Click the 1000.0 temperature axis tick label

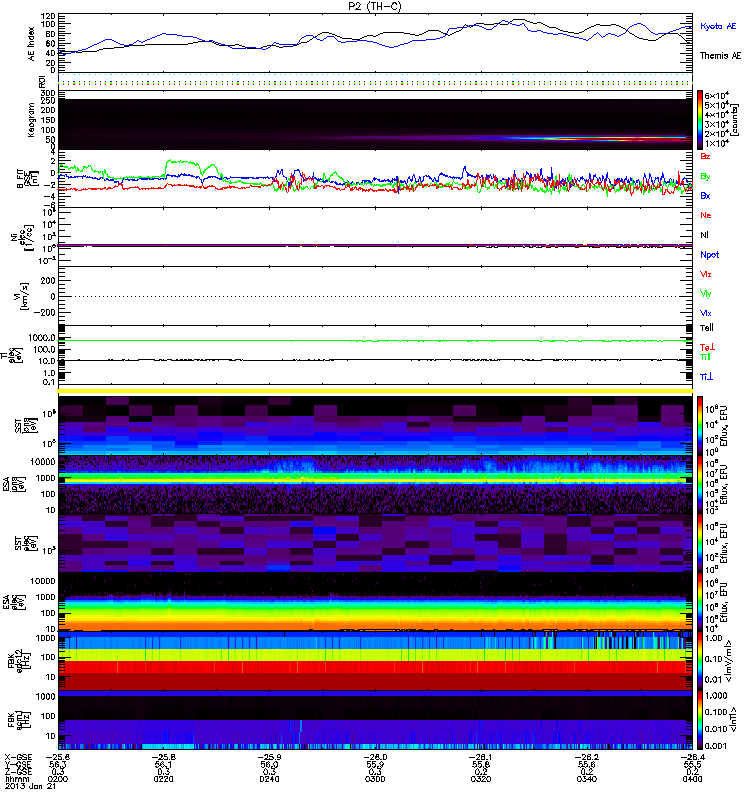(x=42, y=338)
